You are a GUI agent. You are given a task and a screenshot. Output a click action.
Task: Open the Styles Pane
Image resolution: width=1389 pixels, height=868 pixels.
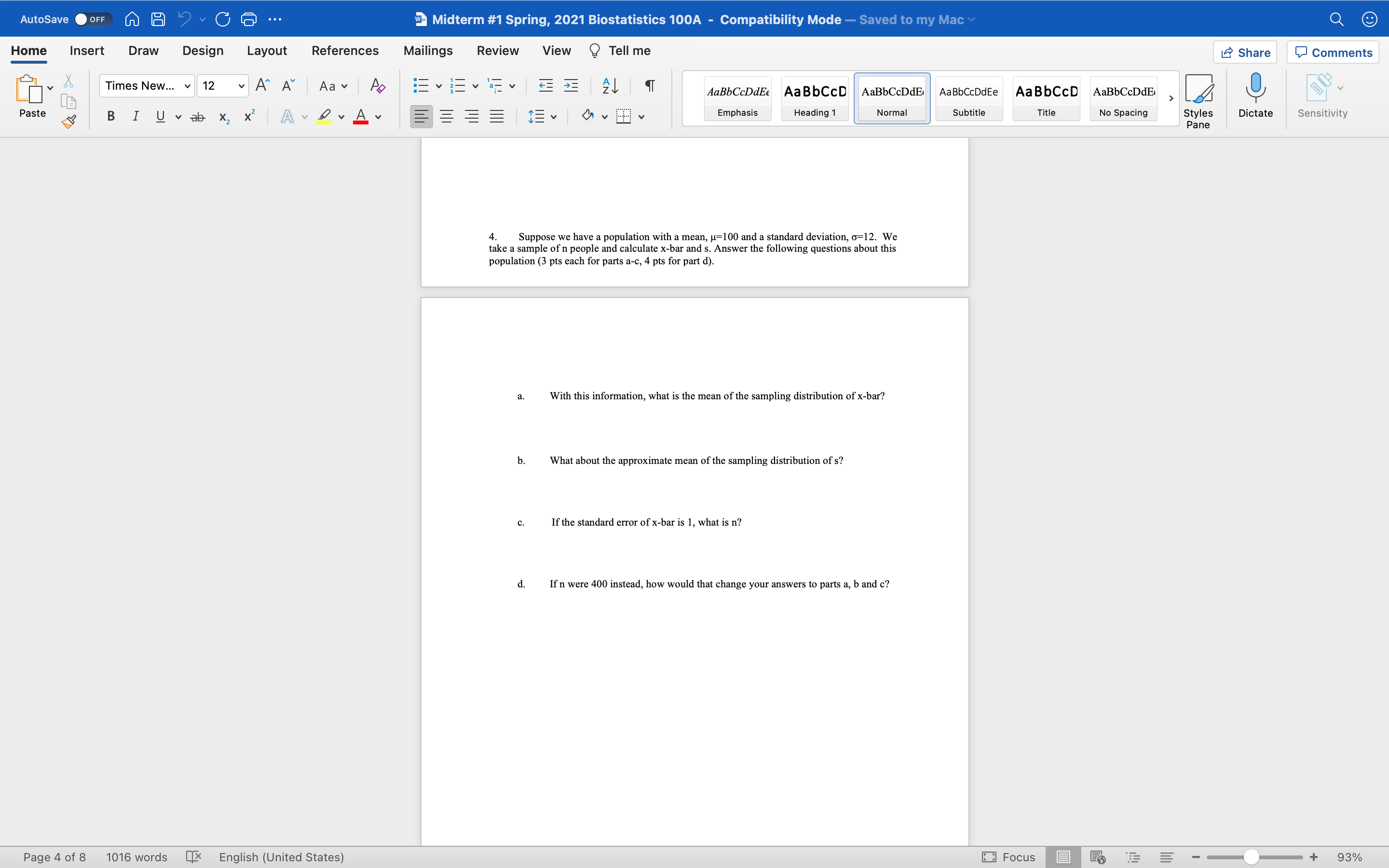click(1198, 101)
